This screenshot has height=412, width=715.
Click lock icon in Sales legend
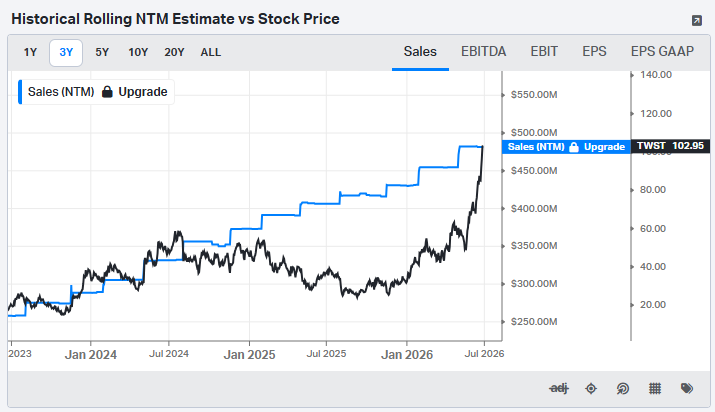tap(107, 92)
